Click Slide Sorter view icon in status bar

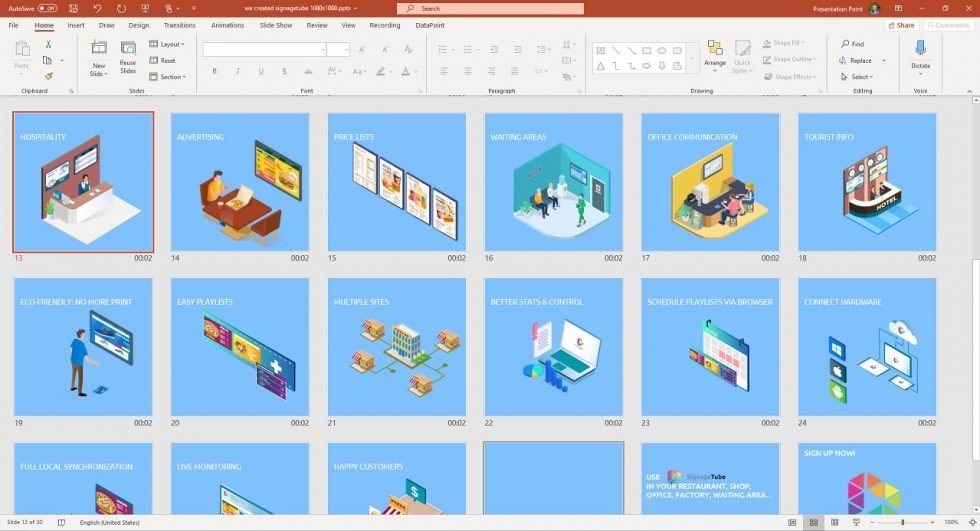coord(814,522)
